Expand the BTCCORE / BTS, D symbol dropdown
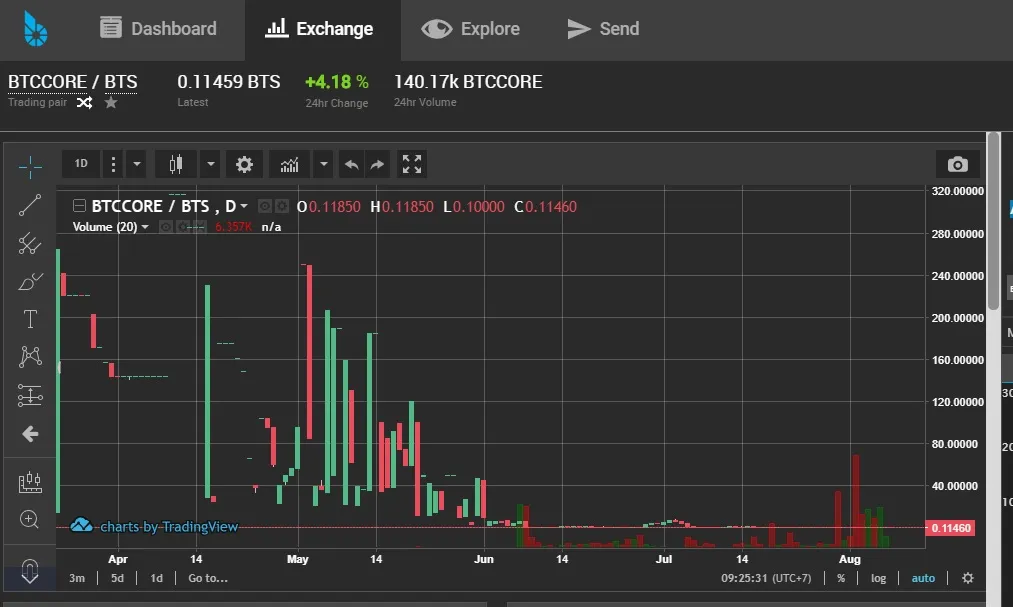 point(244,207)
